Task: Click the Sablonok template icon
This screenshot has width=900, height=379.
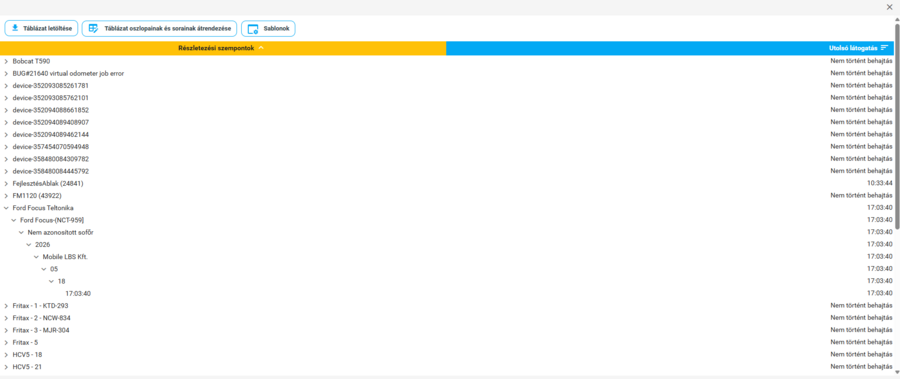Action: [253, 29]
